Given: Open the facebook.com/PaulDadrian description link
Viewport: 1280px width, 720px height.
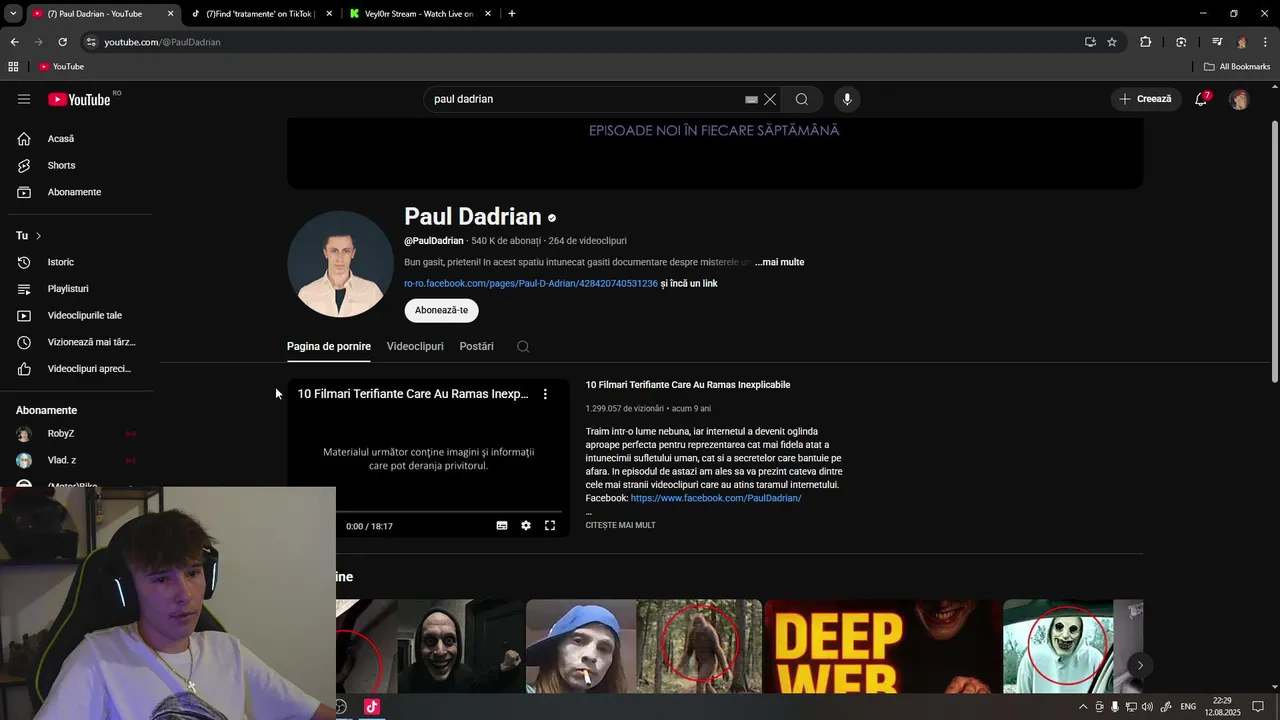Looking at the screenshot, I should (716, 498).
